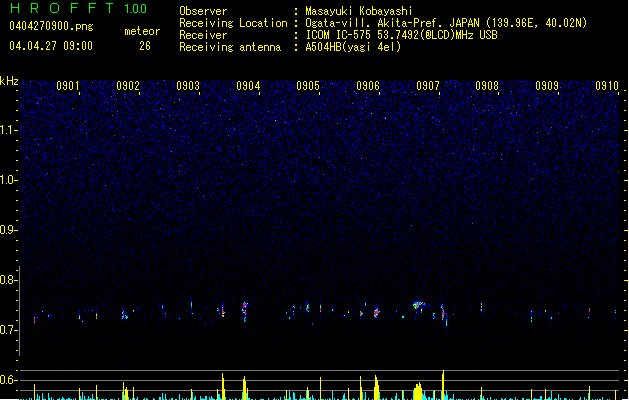Click the 0906 time marker
Screen dimensions: 629x400
pyautogui.click(x=368, y=86)
